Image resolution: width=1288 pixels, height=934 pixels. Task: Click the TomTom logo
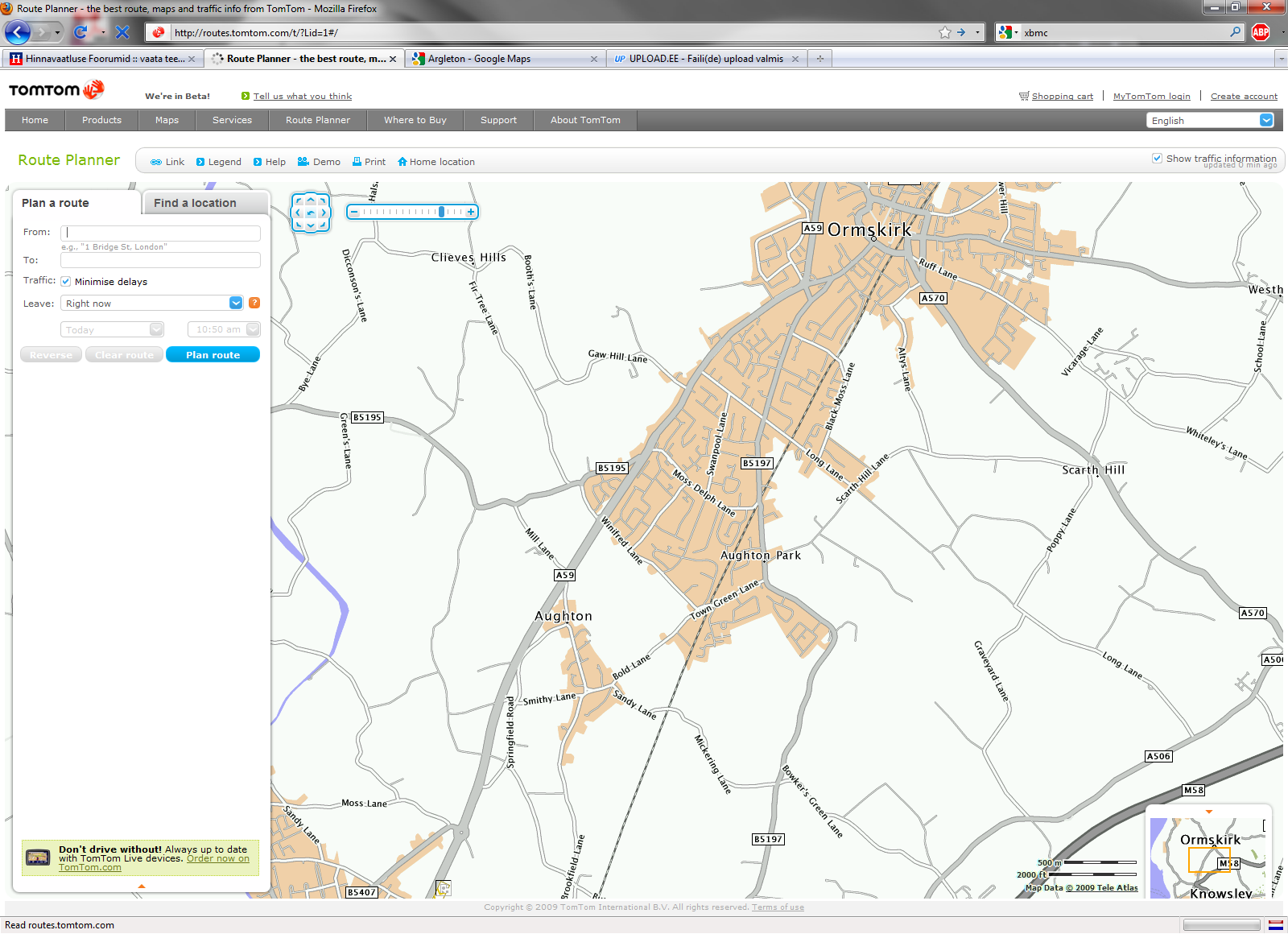[x=56, y=89]
